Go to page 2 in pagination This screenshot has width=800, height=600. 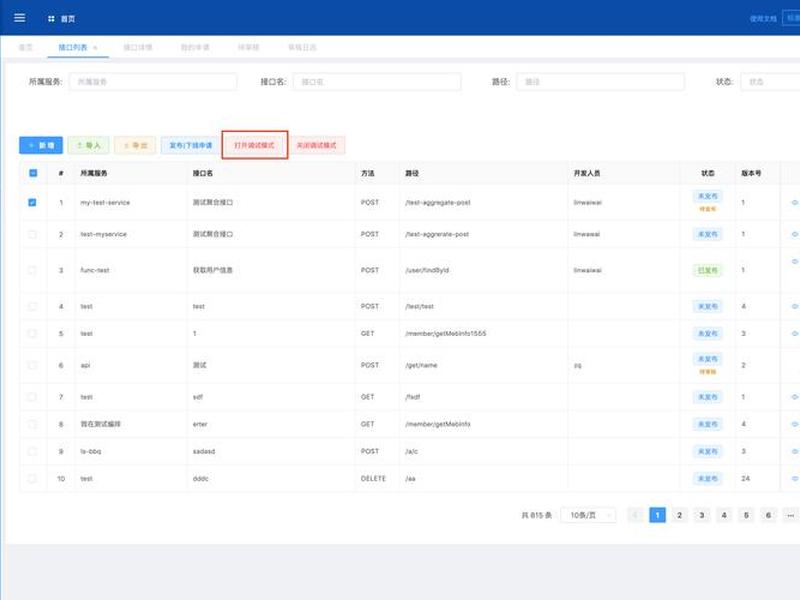pos(680,515)
